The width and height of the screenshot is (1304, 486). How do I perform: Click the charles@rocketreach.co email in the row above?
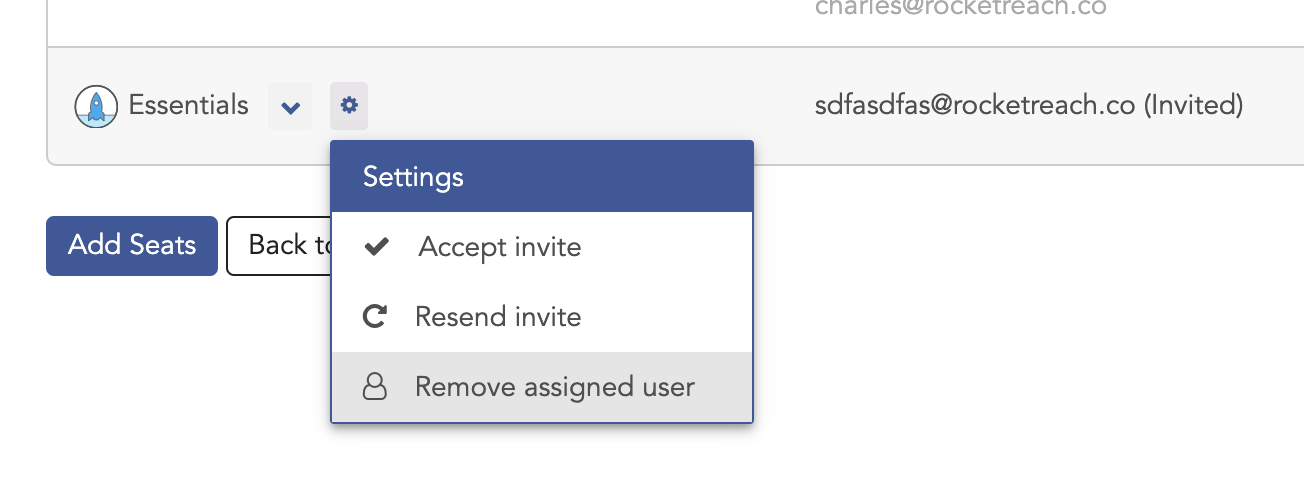[x=960, y=7]
